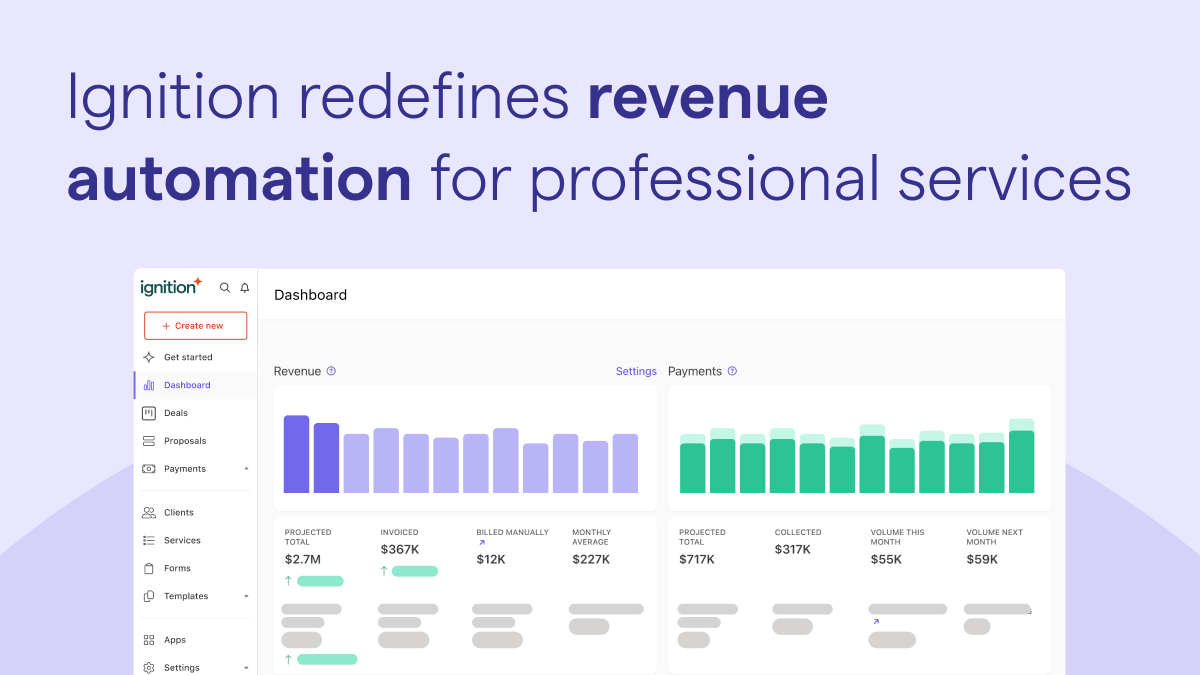Click the Get started sparkle icon
The height and width of the screenshot is (675, 1200).
pos(149,357)
